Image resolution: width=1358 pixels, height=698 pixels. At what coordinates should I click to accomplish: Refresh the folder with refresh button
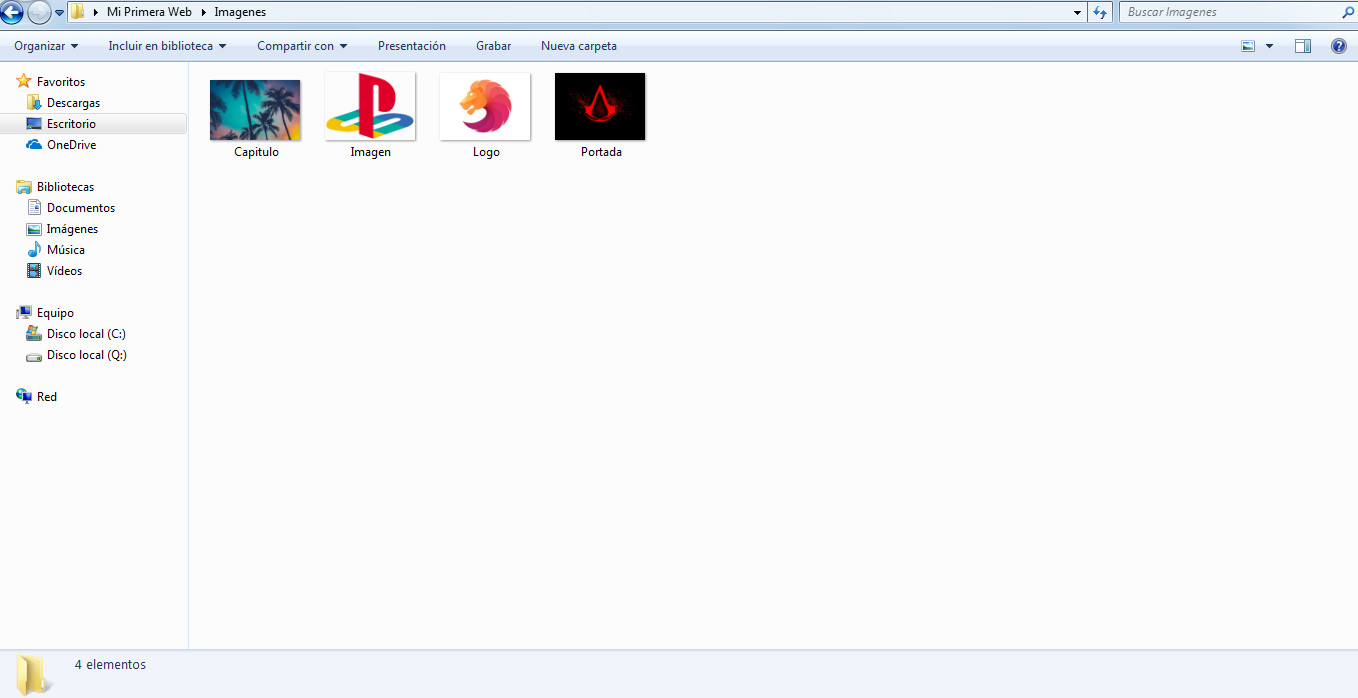tap(1100, 13)
